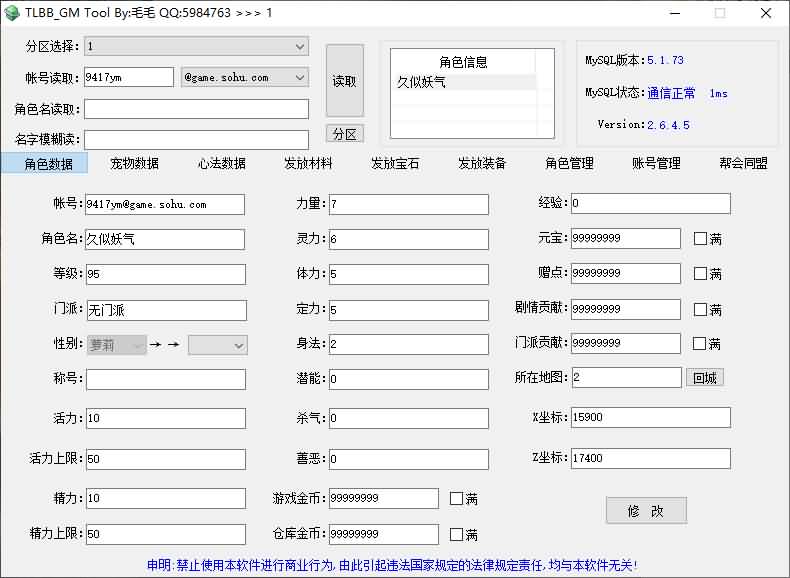
Task: Click the 读取 button
Action: [x=345, y=81]
